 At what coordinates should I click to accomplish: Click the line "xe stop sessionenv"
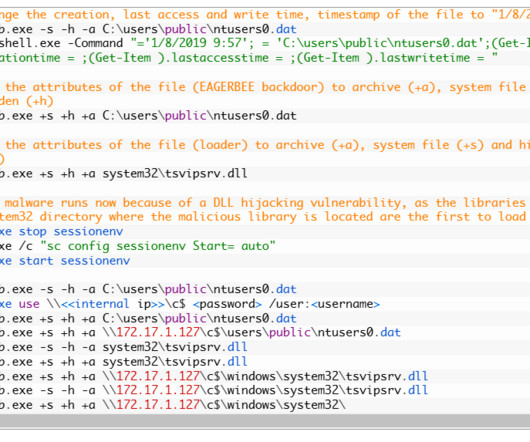(62, 232)
